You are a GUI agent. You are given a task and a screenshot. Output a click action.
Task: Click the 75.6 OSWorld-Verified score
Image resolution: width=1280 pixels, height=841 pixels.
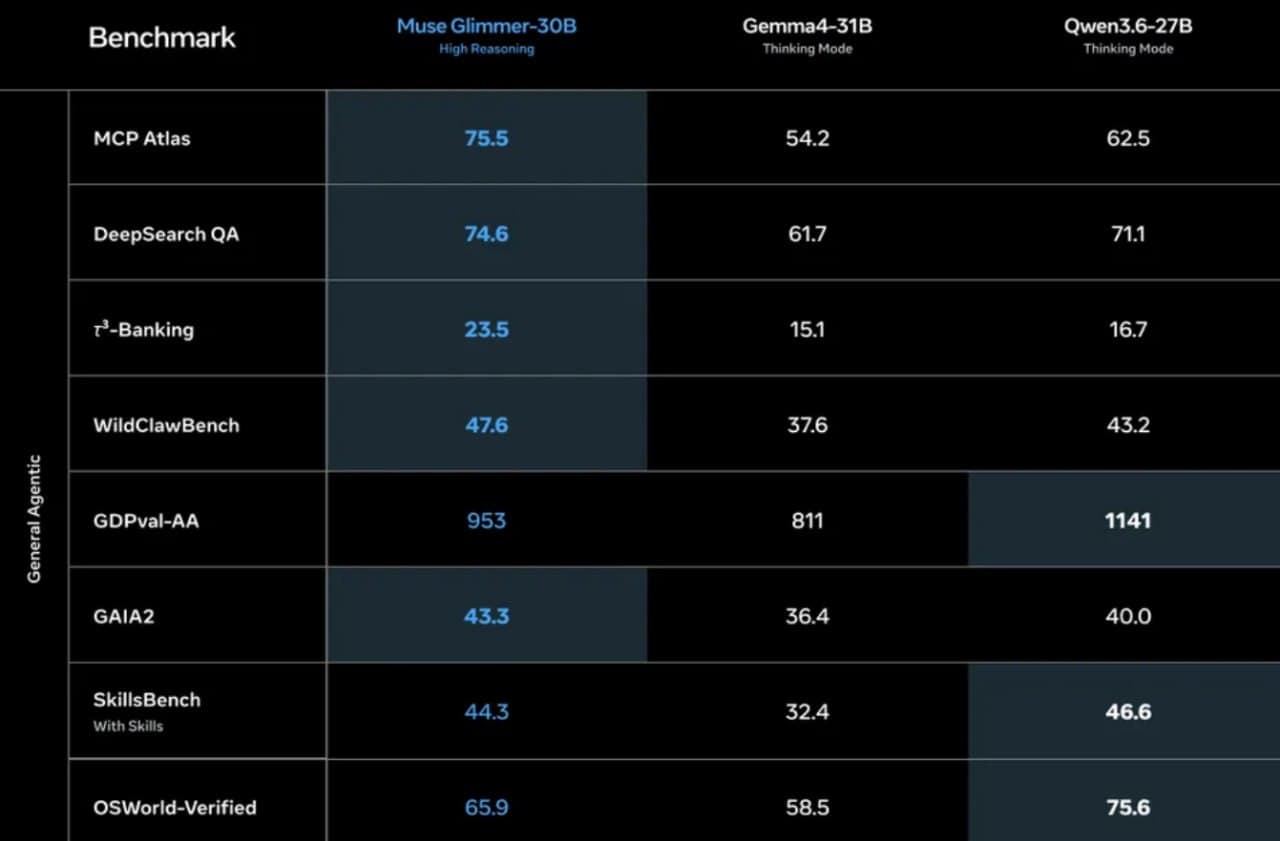1128,807
